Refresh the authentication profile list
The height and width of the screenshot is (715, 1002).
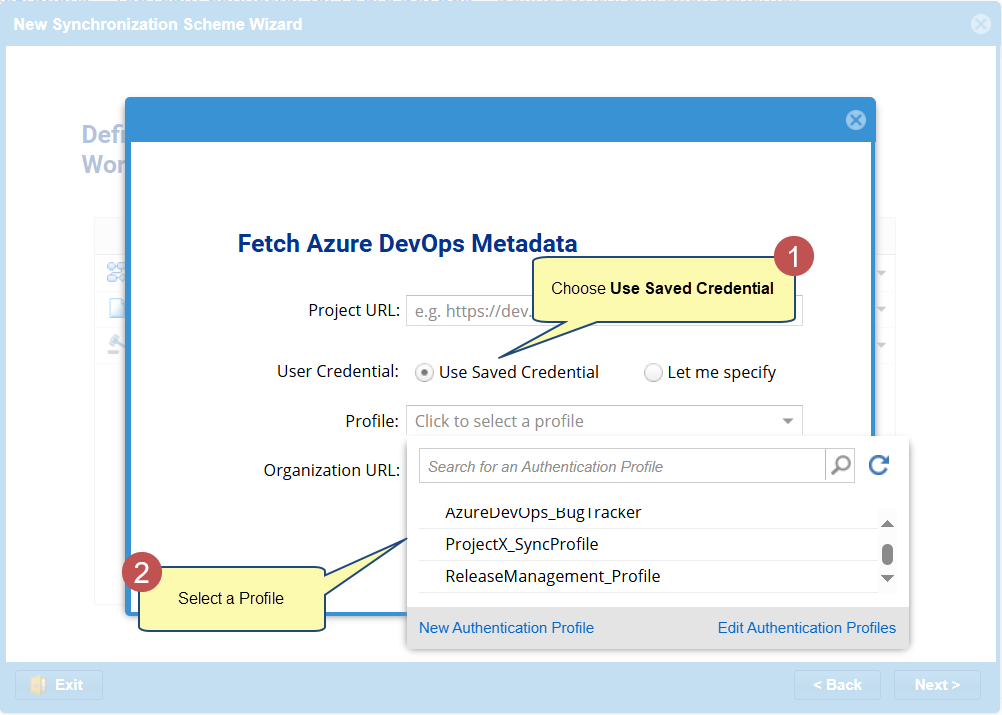pos(879,465)
